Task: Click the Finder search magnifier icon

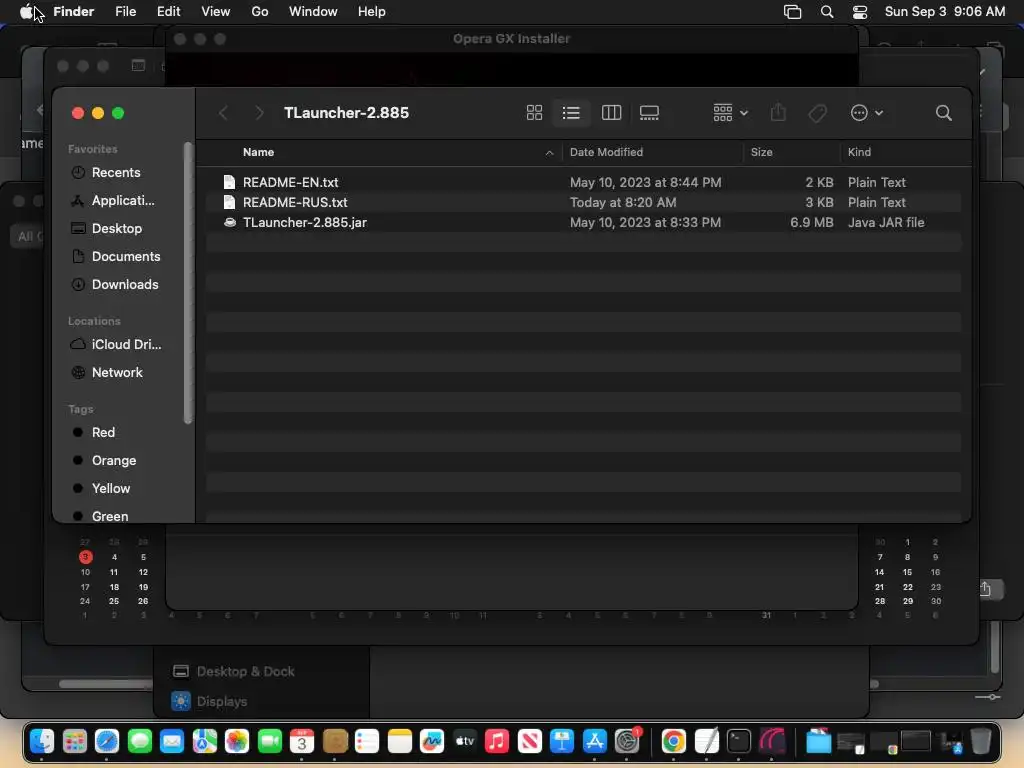Action: [x=943, y=113]
